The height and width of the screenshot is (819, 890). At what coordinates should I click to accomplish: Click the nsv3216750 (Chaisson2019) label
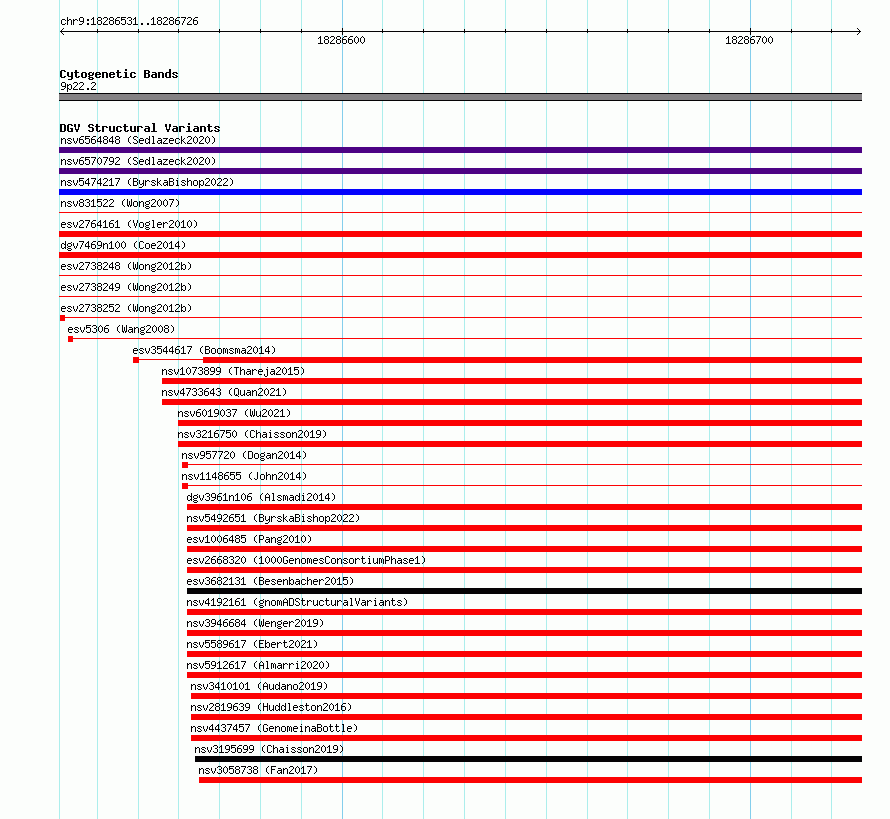(252, 434)
